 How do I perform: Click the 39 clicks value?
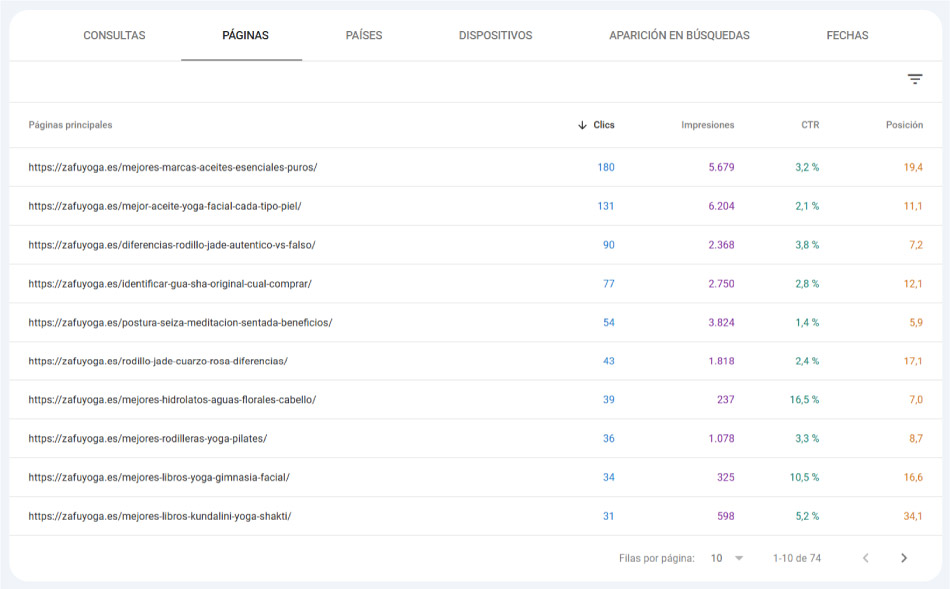[608, 400]
